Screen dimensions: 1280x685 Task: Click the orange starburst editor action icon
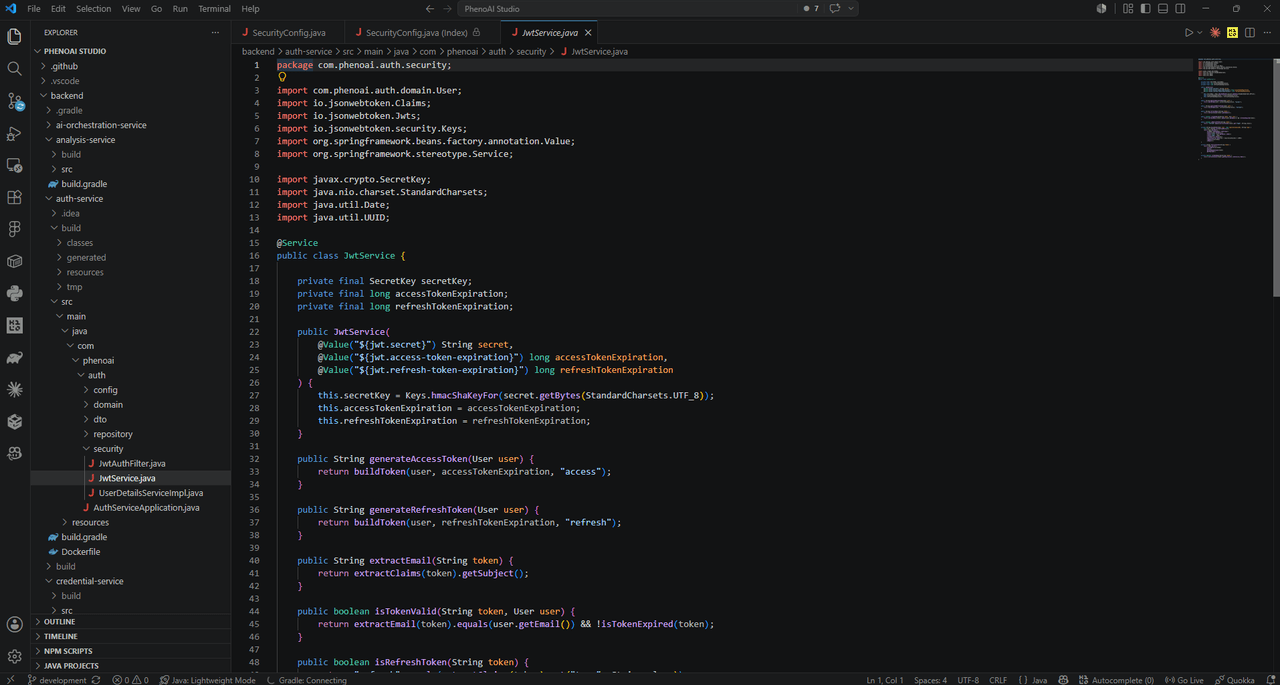pyautogui.click(x=1216, y=33)
